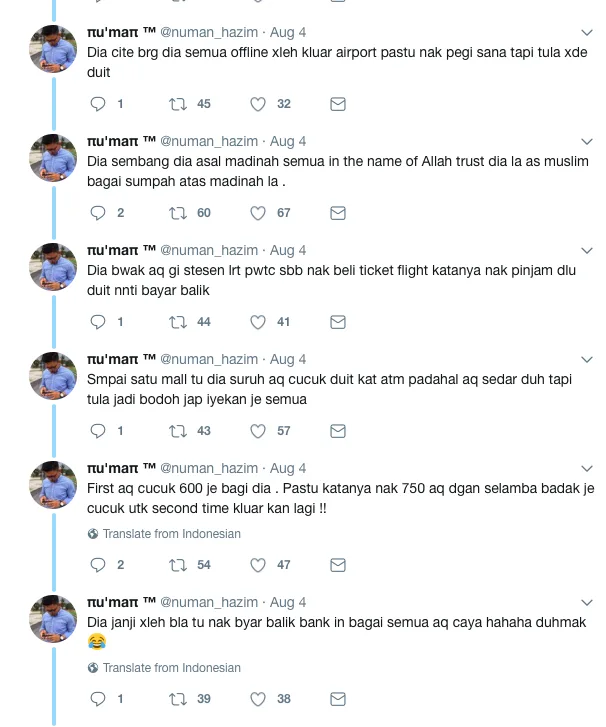Open profile picture on the stesen lrt tweet
Image resolution: width=606 pixels, height=727 pixels.
pos(54,268)
